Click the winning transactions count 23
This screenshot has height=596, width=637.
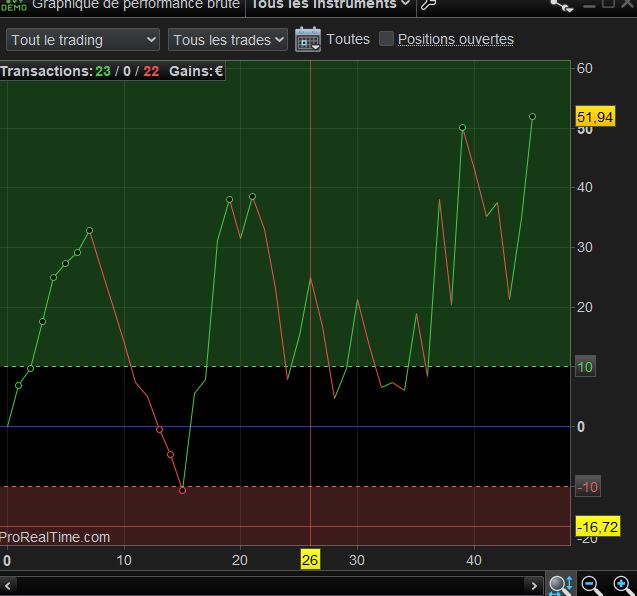(103, 71)
